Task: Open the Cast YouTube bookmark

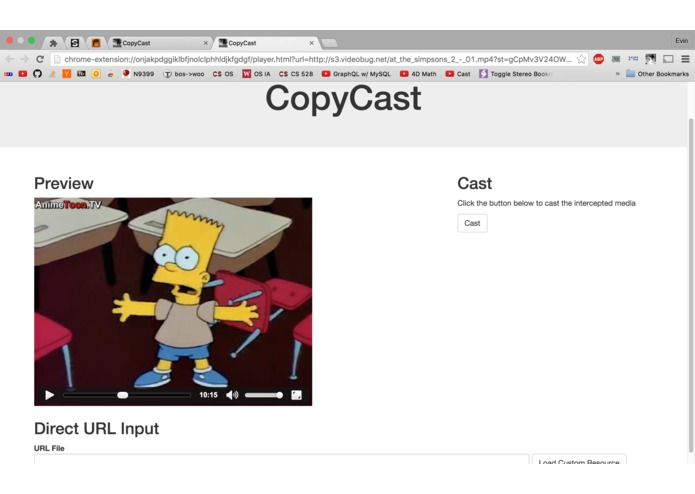Action: click(458, 74)
